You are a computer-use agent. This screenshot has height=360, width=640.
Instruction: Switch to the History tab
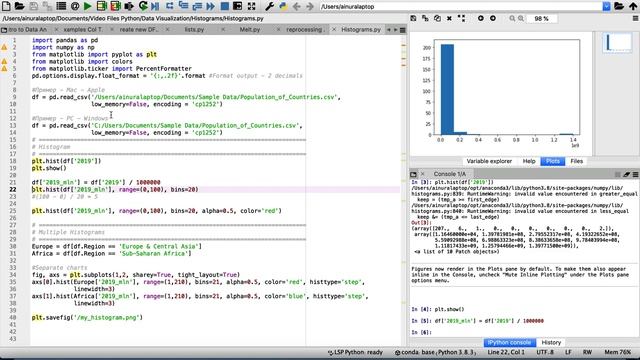point(551,342)
